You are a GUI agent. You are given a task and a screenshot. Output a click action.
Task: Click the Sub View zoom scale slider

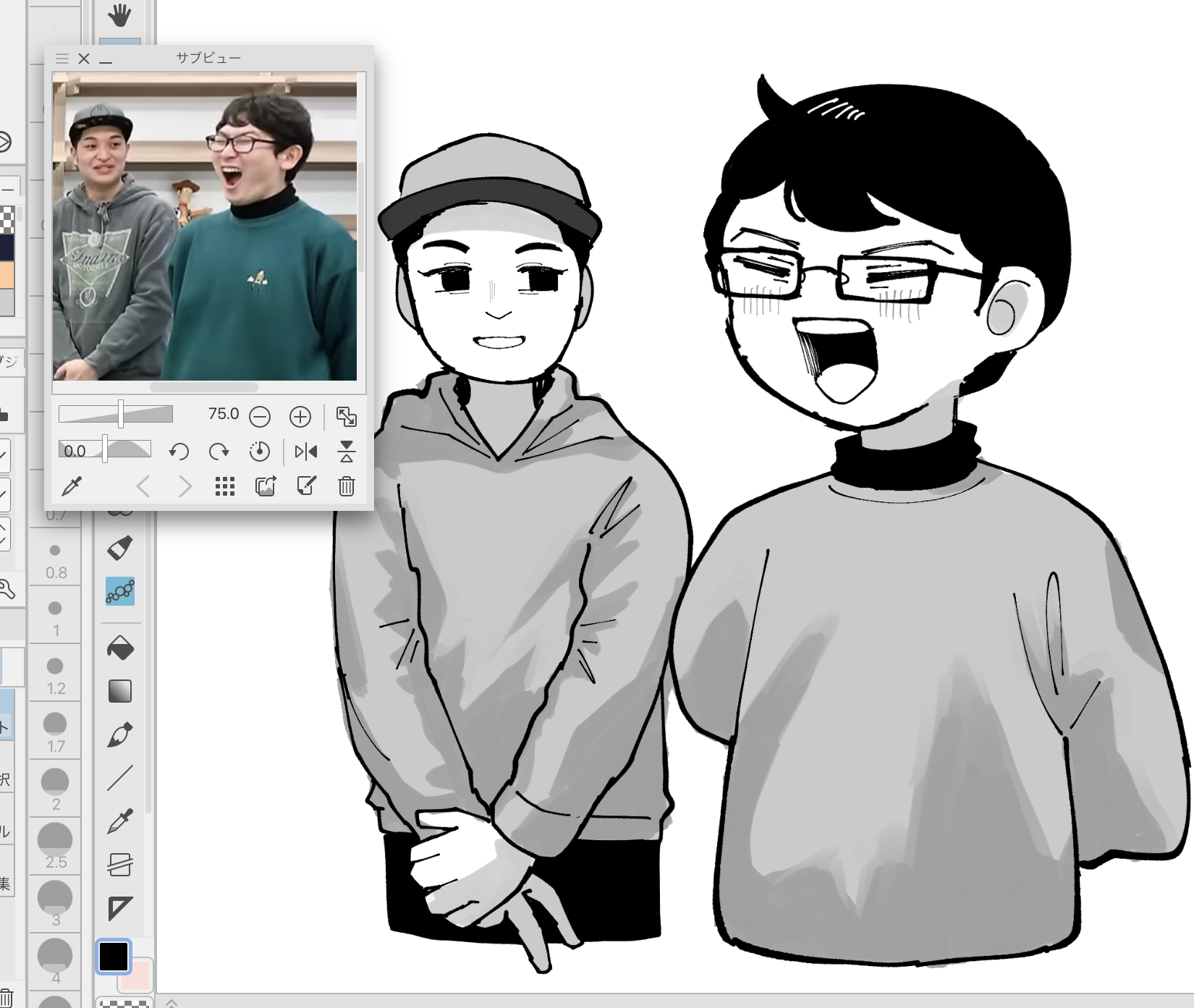[116, 414]
